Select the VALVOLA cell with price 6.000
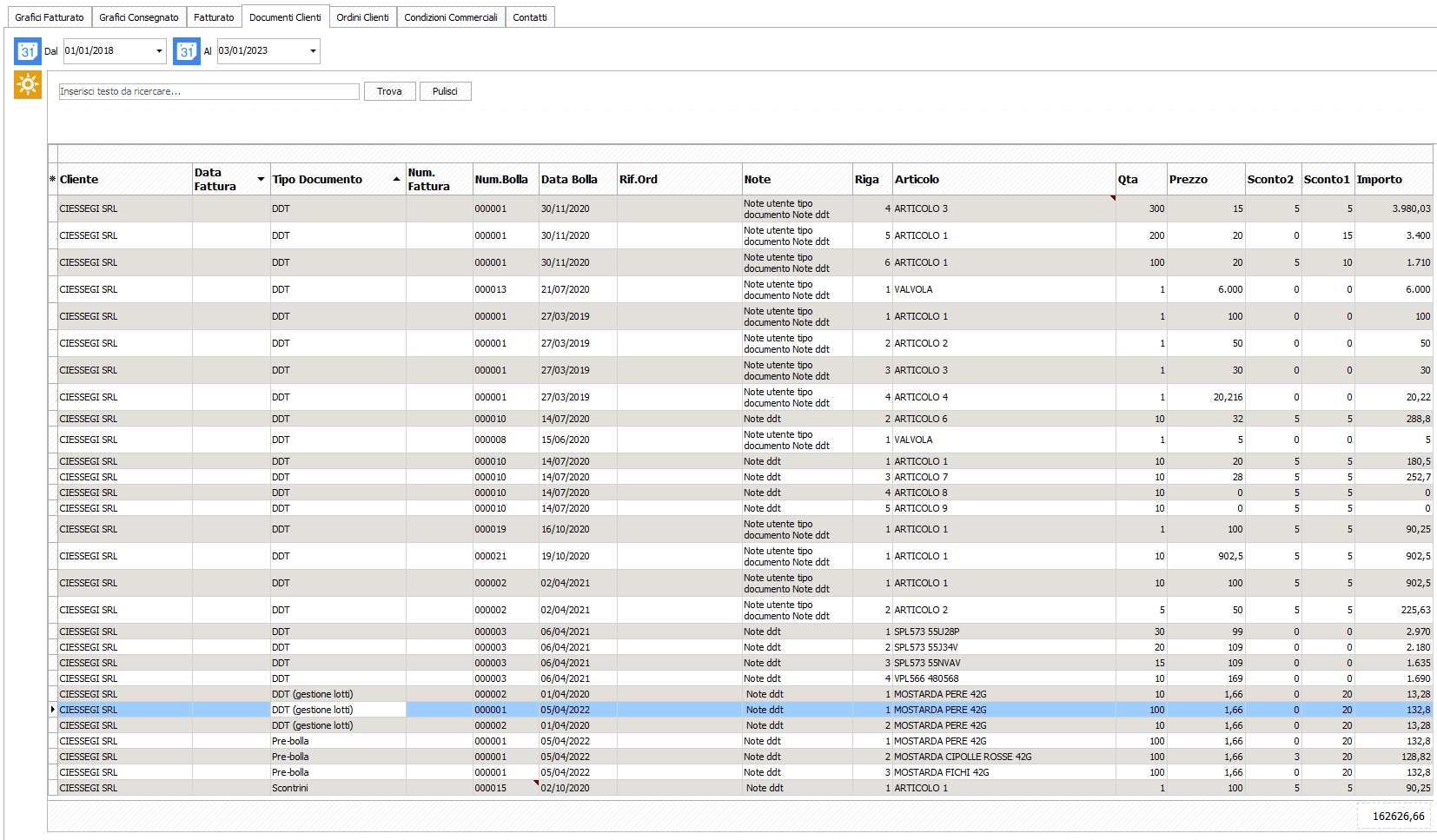Image resolution: width=1437 pixels, height=840 pixels. (x=1004, y=289)
